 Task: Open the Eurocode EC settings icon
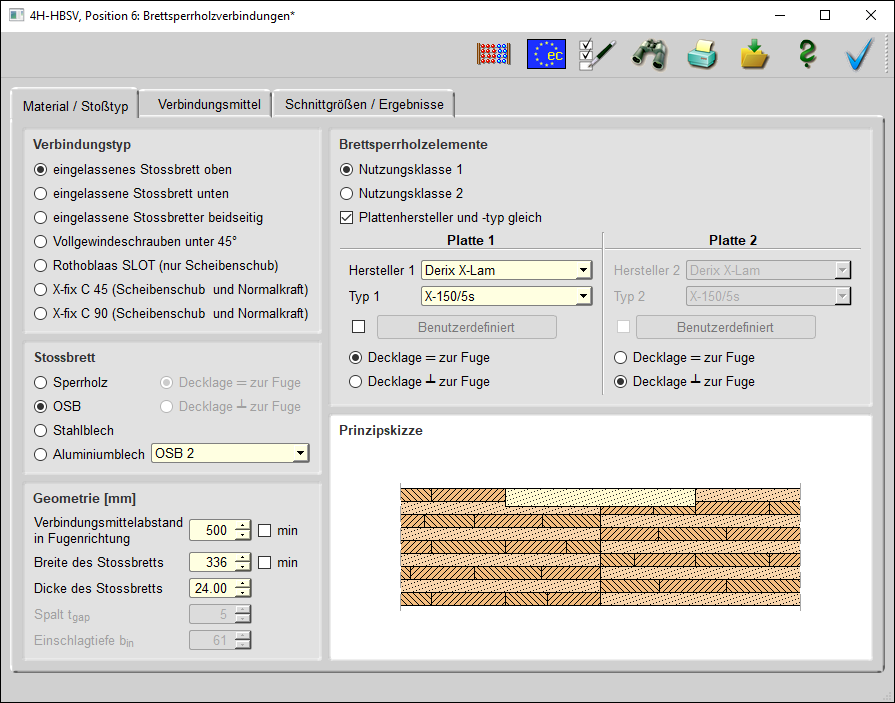pos(546,55)
